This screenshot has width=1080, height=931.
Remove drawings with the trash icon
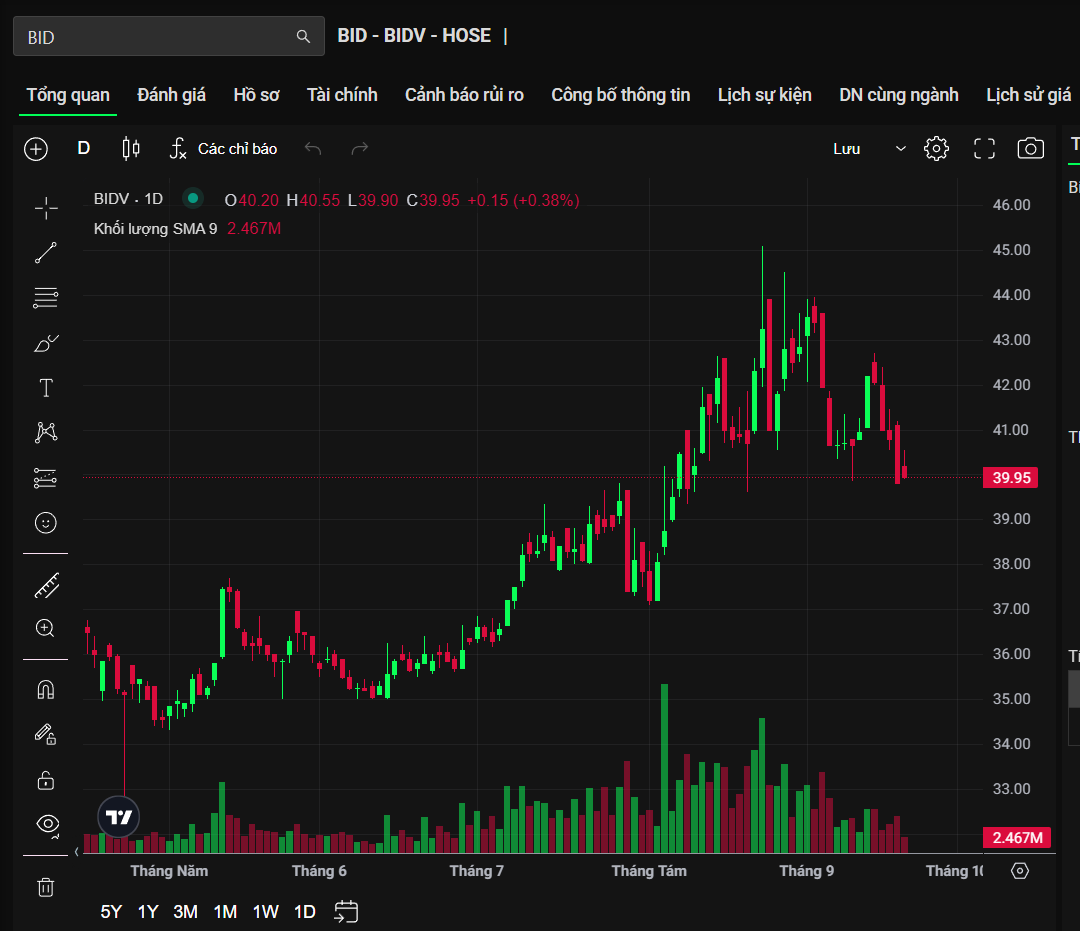45,887
